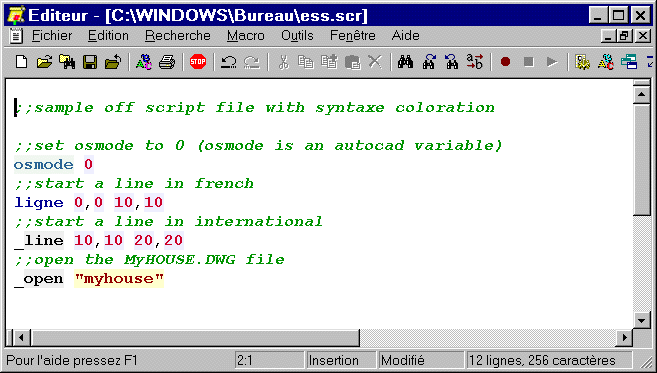
Task: Stop macro recording square button
Action: tap(529, 62)
